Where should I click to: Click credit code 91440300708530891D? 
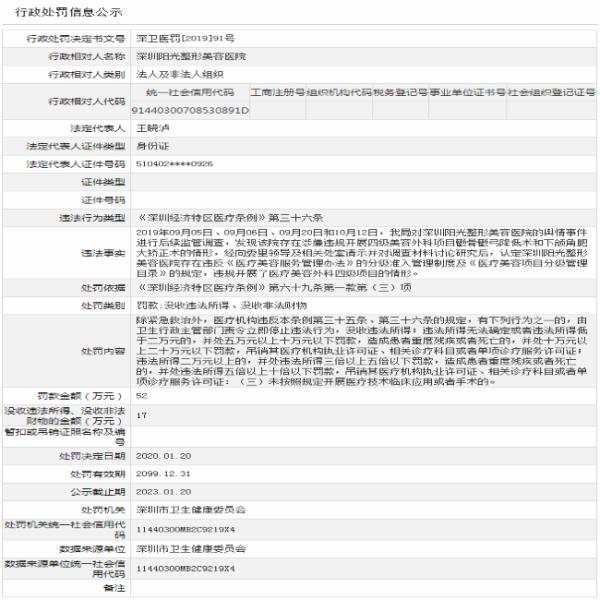190,109
